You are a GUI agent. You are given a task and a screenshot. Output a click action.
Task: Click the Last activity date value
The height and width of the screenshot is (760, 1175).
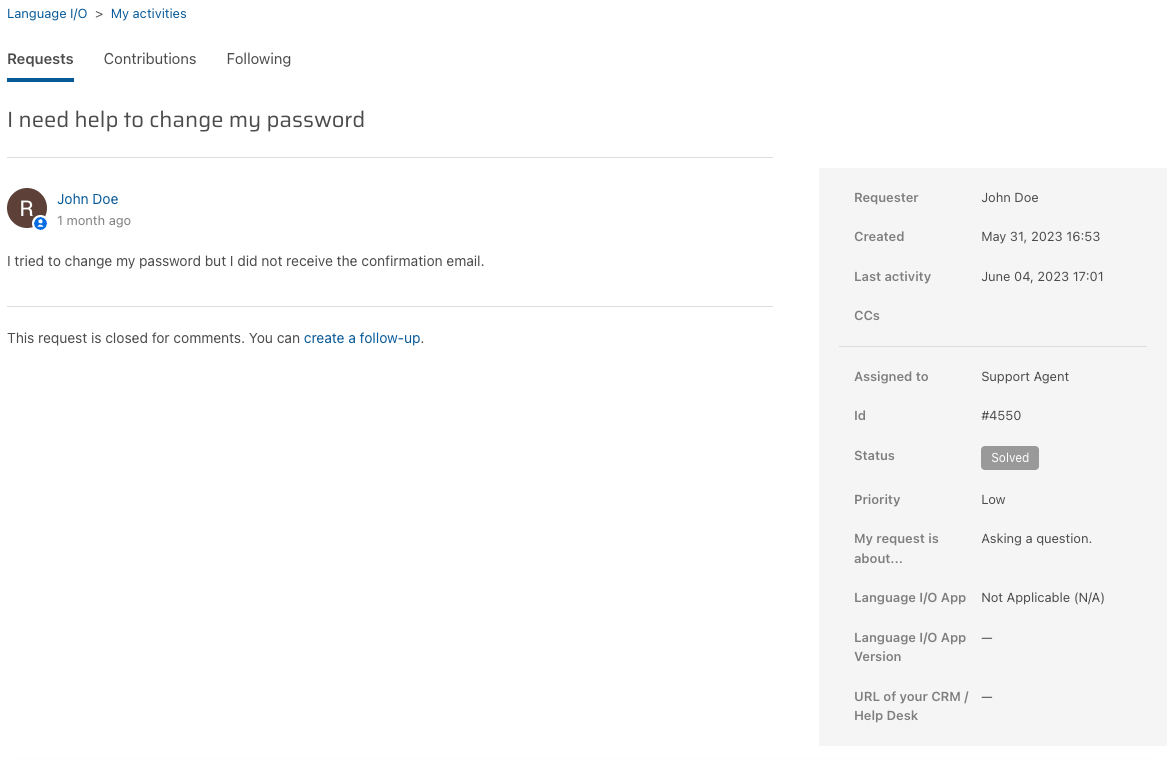click(1042, 277)
